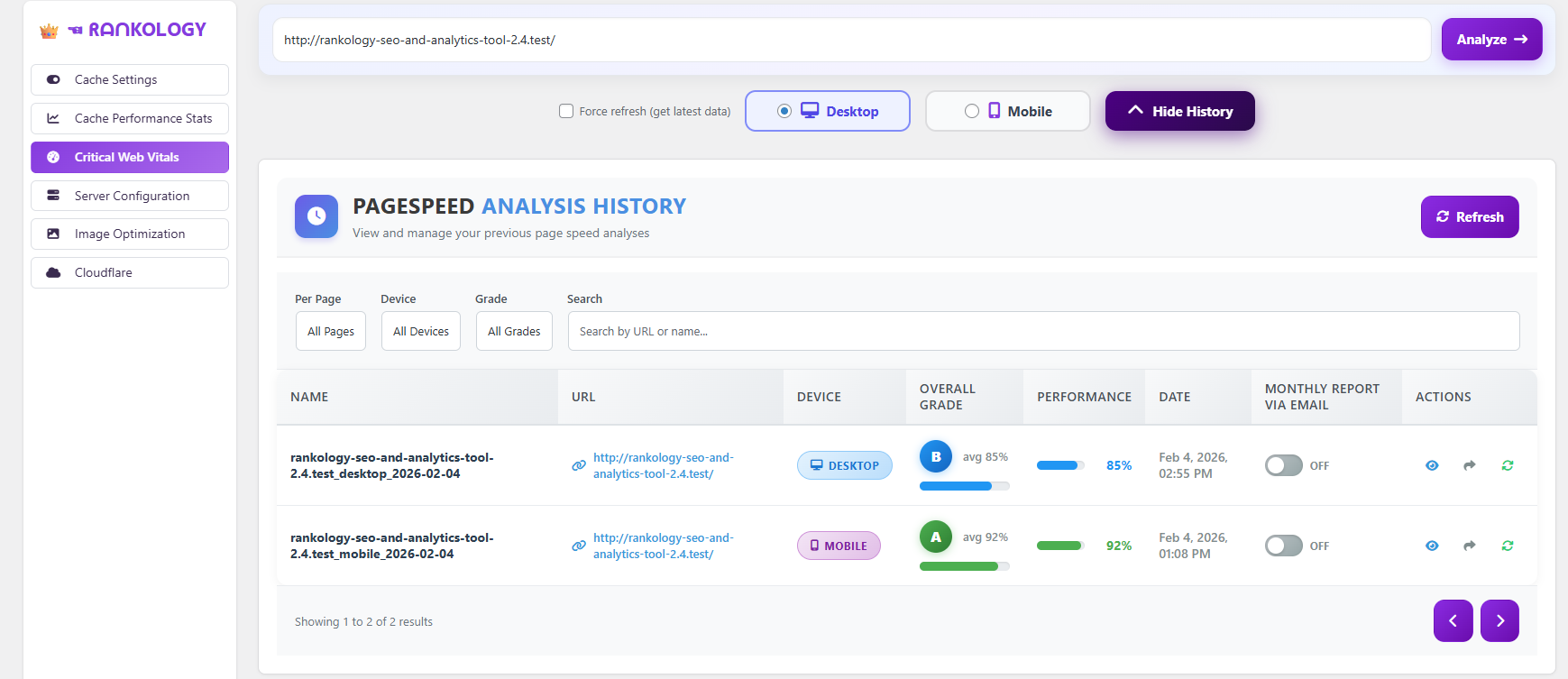Open the All Pages per-page dropdown
The width and height of the screenshot is (1568, 679).
(x=331, y=331)
